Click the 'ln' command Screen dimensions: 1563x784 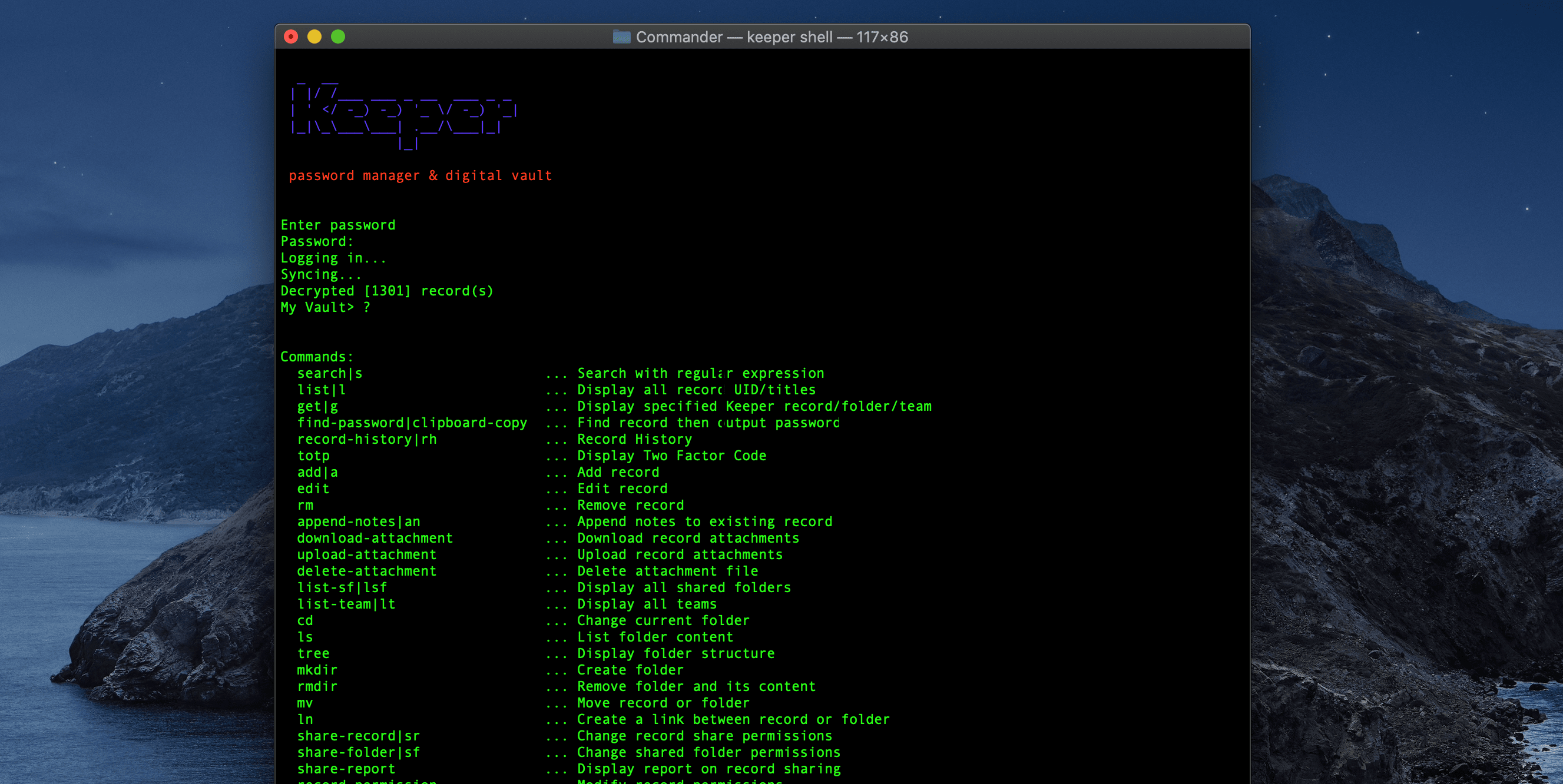point(305,720)
